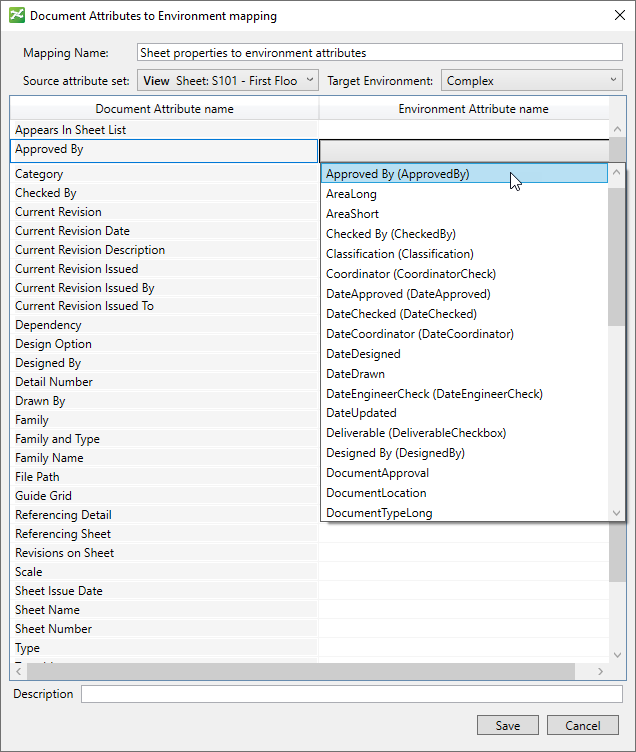
Task: Choose Classification (Classification) option
Action: pyautogui.click(x=464, y=254)
